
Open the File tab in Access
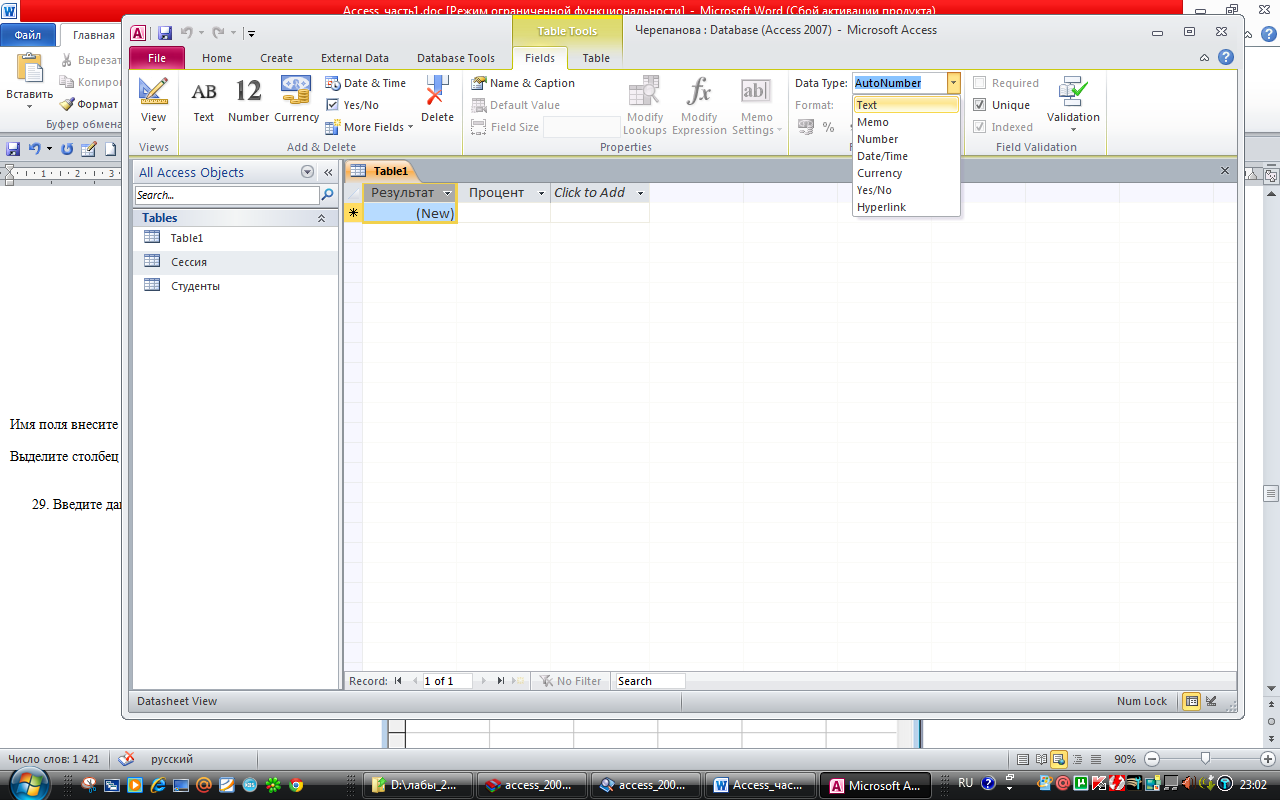(157, 58)
